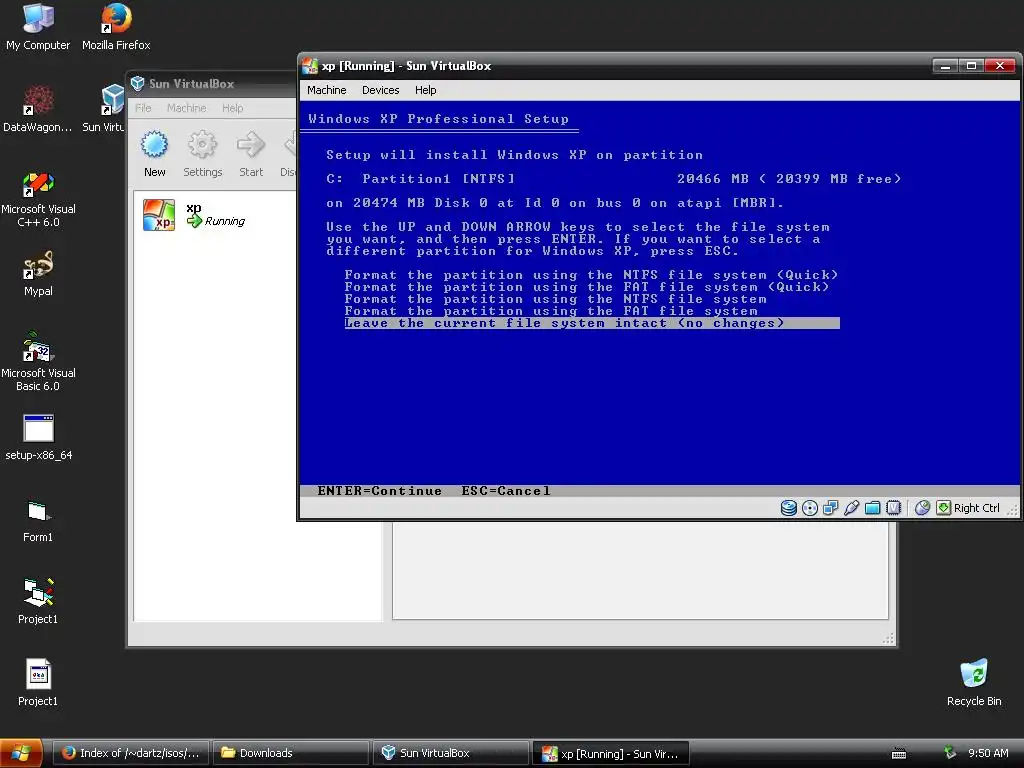The height and width of the screenshot is (768, 1024).
Task: Select 'Format the partition using the FAT file system'
Action: 551,311
